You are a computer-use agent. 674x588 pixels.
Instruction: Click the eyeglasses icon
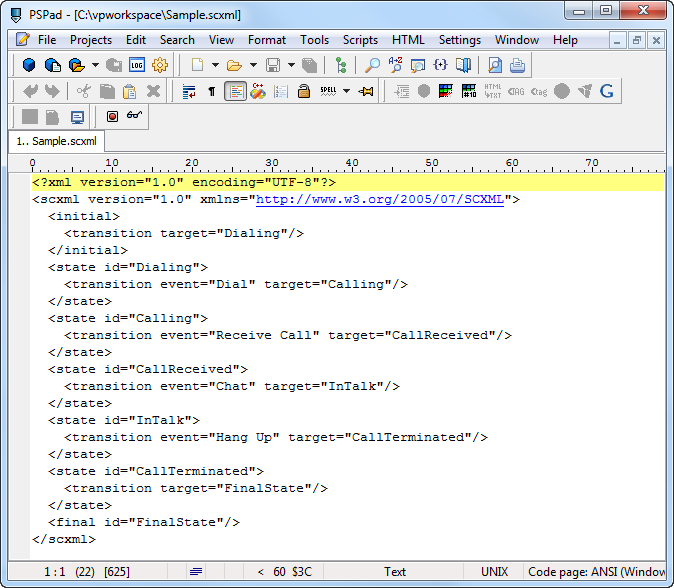click(135, 115)
